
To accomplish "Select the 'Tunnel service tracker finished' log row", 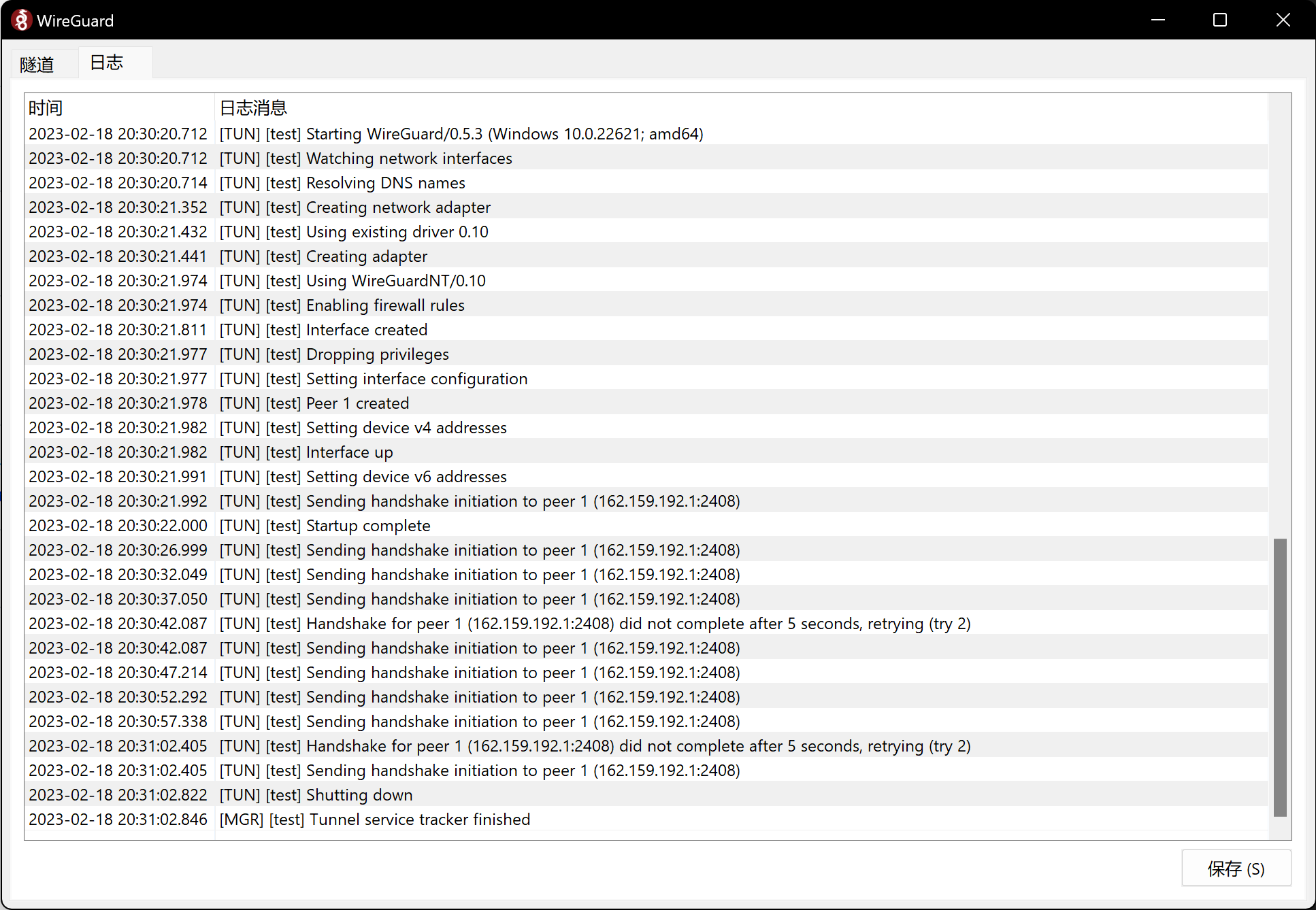I will click(374, 820).
